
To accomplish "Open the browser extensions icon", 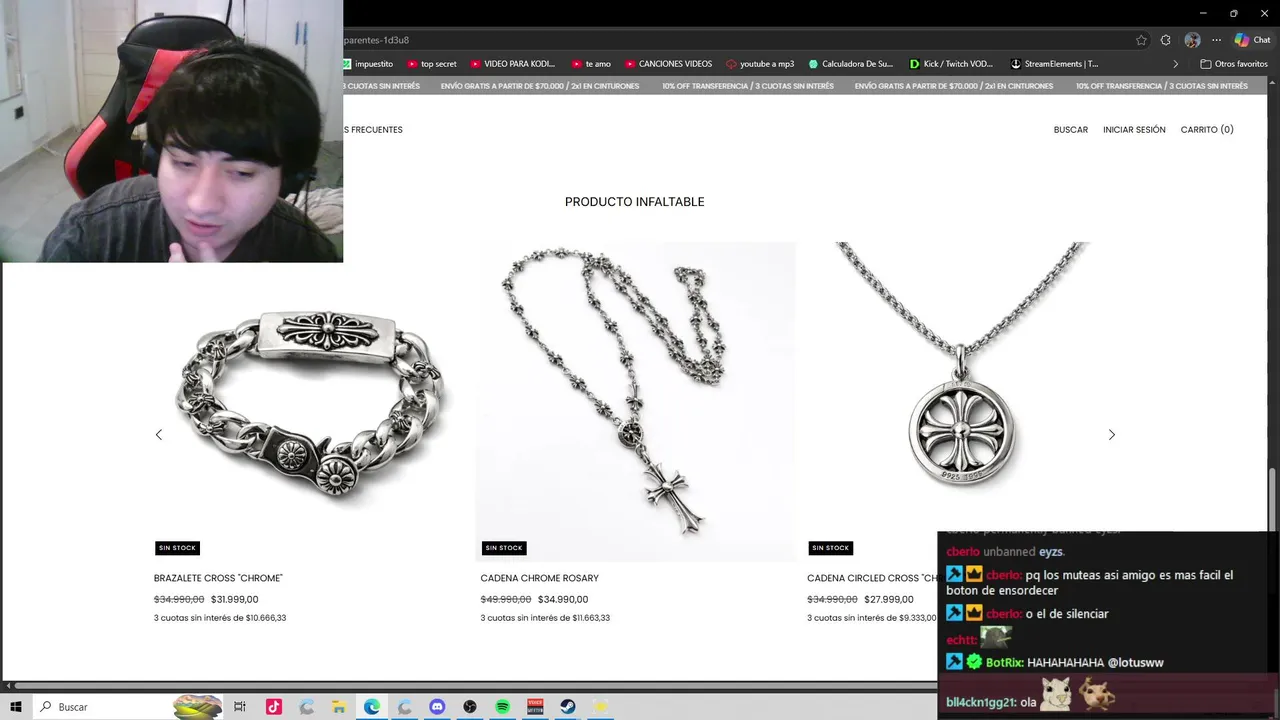I will pyautogui.click(x=1165, y=40).
